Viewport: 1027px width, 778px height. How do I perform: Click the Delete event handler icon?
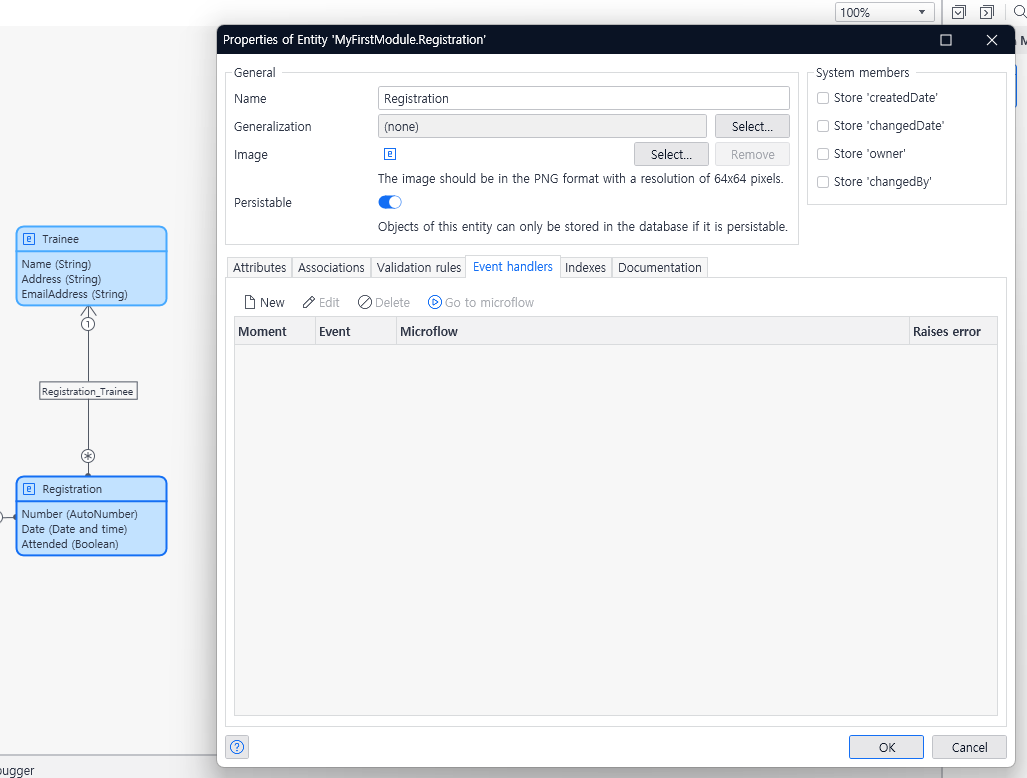[365, 303]
